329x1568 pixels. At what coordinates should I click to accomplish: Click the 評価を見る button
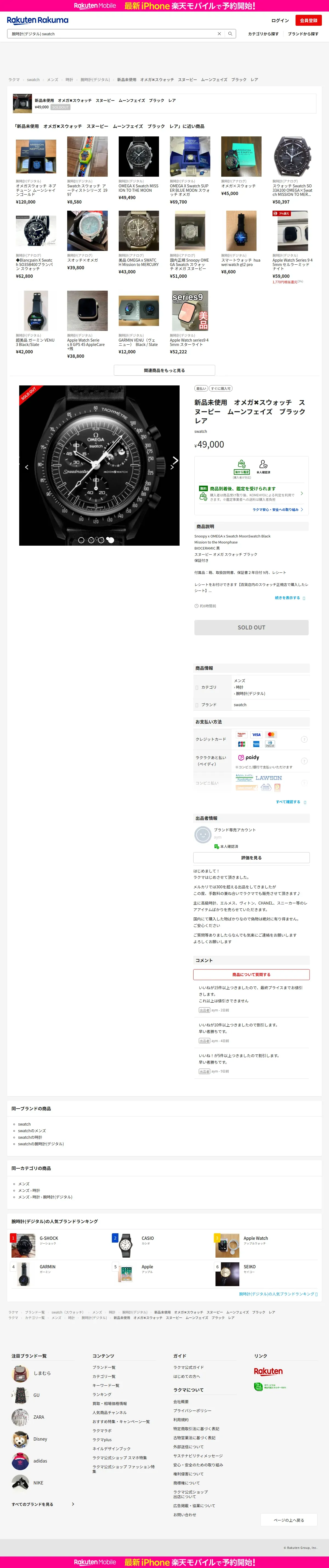pos(252,858)
